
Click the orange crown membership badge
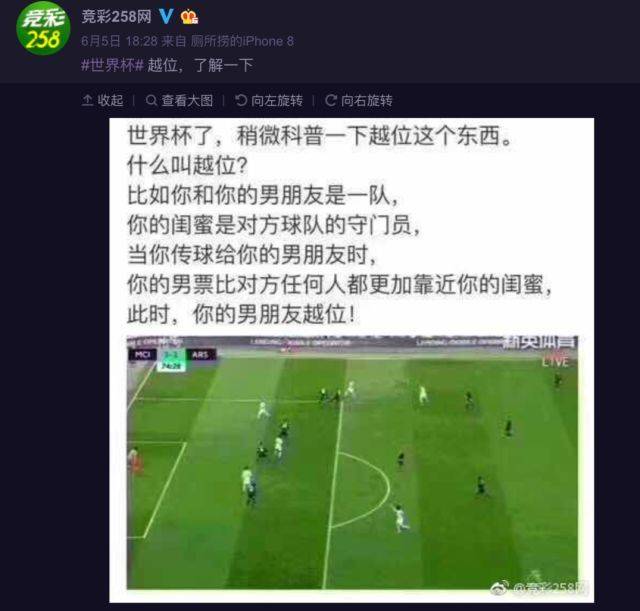tap(189, 17)
